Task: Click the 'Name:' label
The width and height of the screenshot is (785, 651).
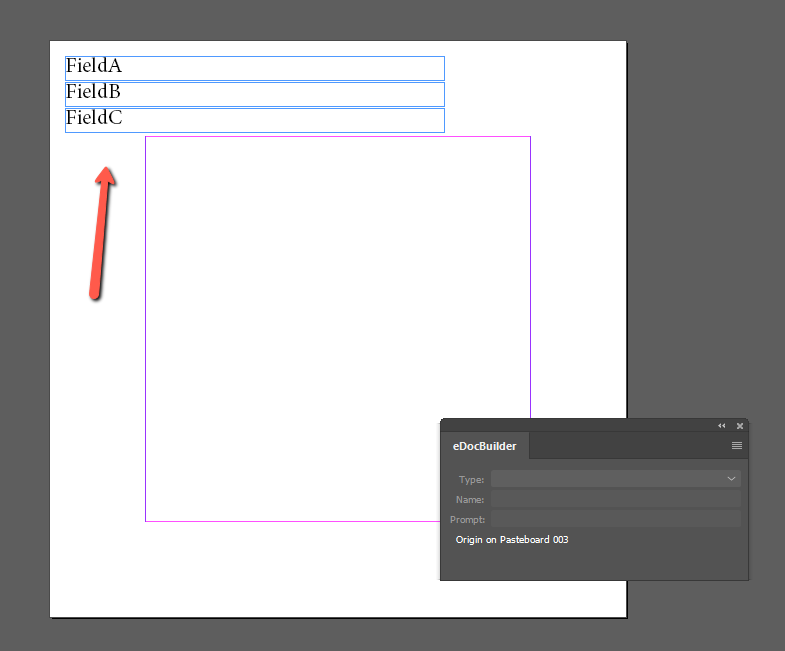Action: click(470, 500)
